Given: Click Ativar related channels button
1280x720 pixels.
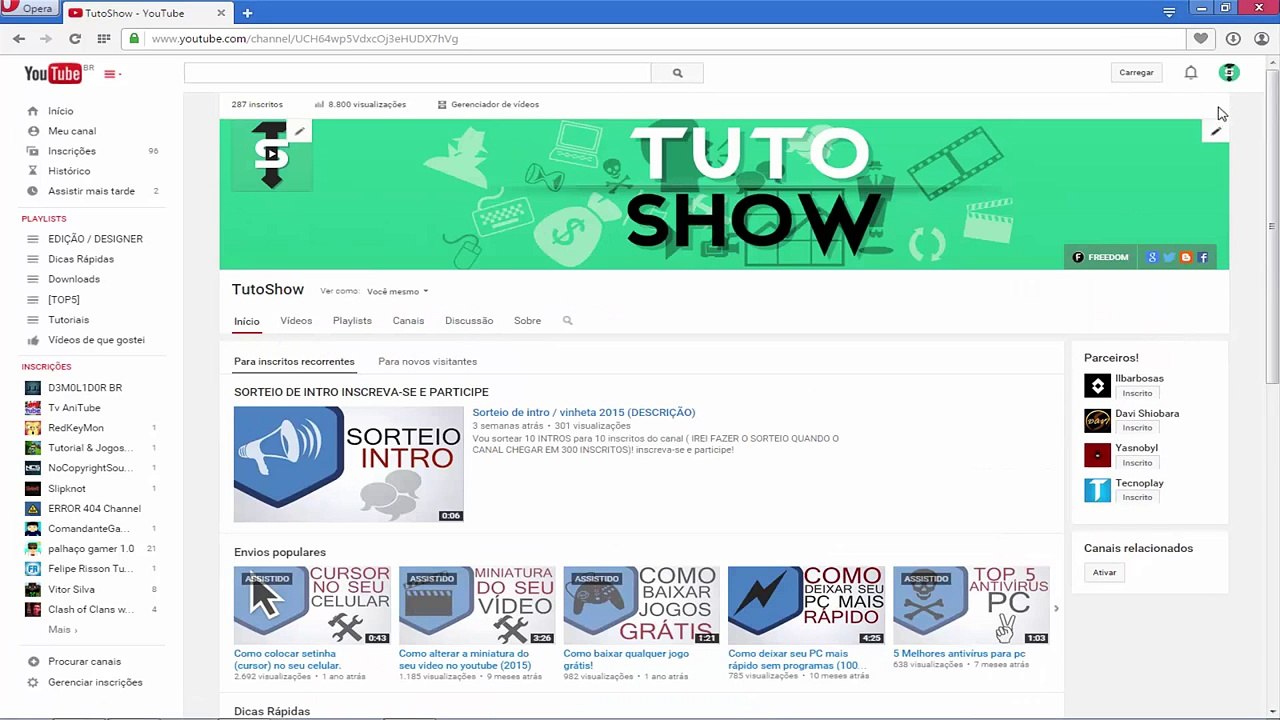Looking at the screenshot, I should click(x=1104, y=573).
